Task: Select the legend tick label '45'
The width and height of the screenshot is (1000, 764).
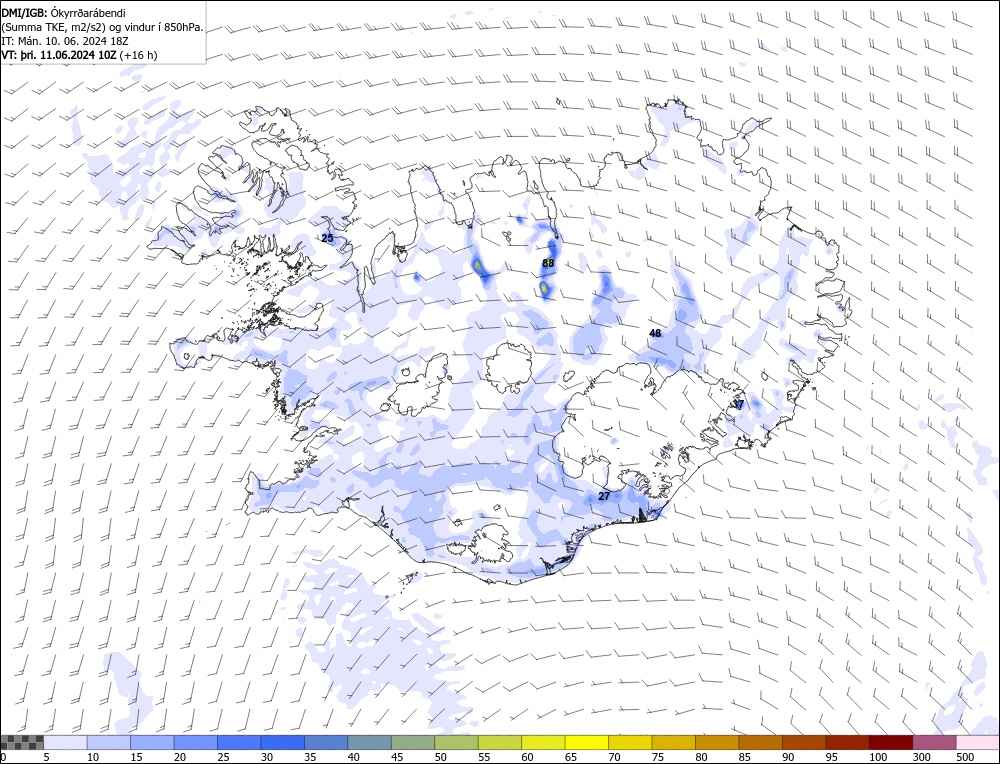Action: 397,757
